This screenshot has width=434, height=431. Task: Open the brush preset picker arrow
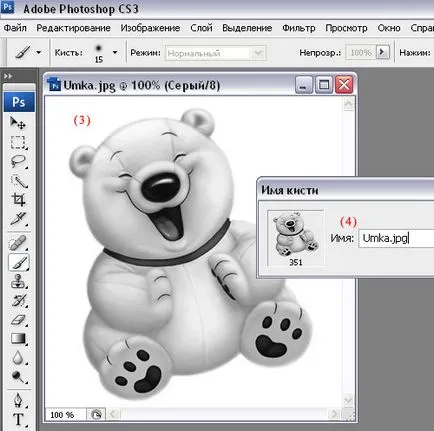(115, 52)
